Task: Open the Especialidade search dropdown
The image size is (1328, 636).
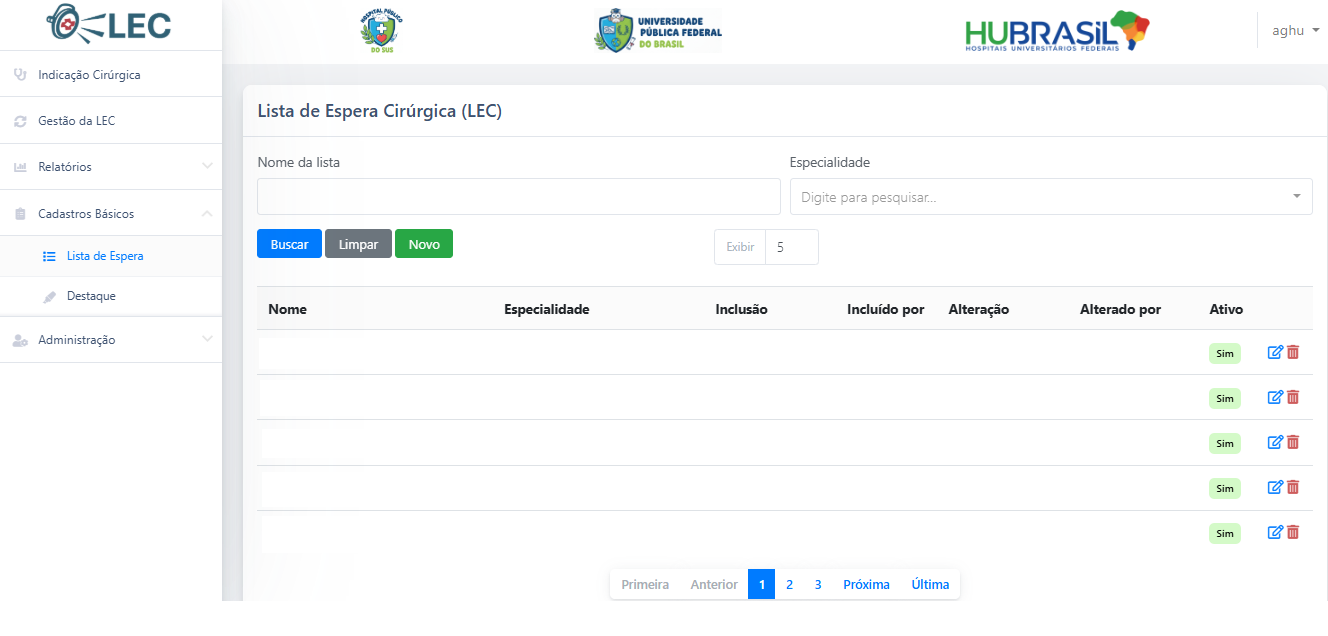Action: pyautogui.click(x=1051, y=197)
